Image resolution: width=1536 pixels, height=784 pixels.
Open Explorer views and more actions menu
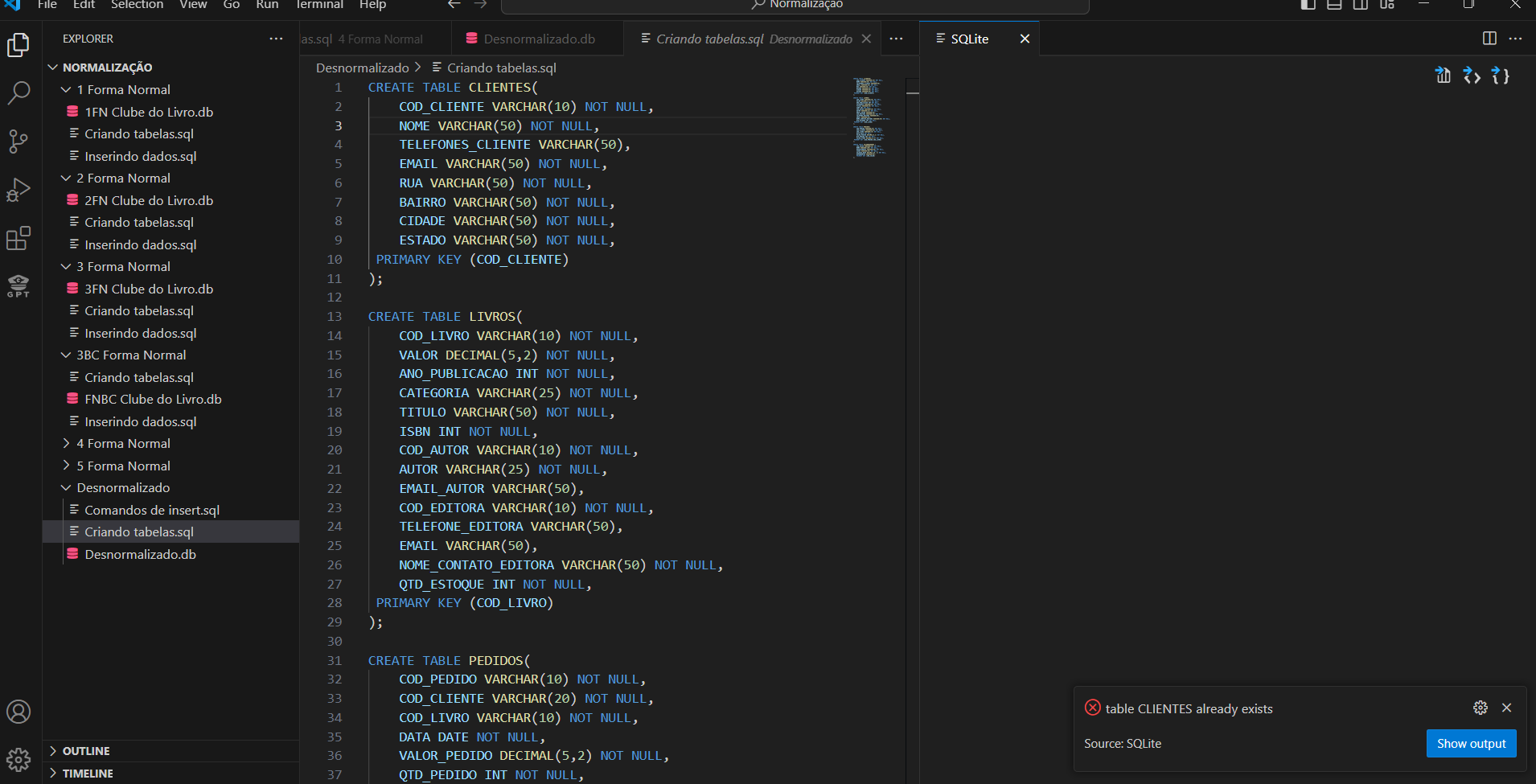tap(276, 39)
